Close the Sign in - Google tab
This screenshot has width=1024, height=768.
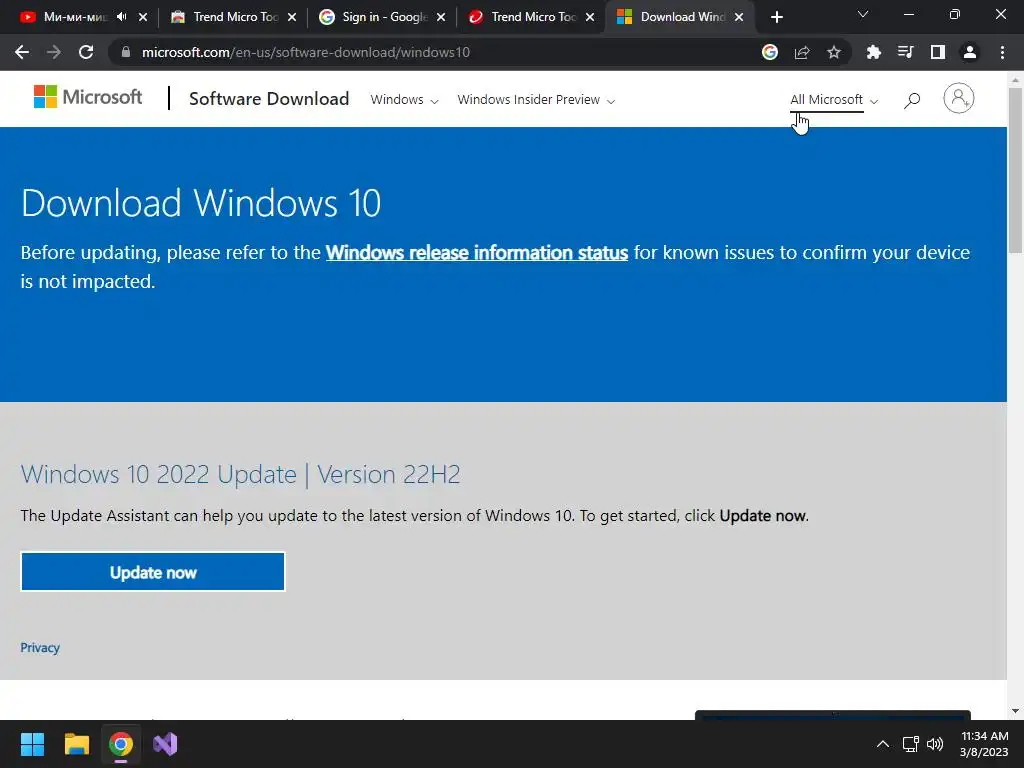[441, 17]
